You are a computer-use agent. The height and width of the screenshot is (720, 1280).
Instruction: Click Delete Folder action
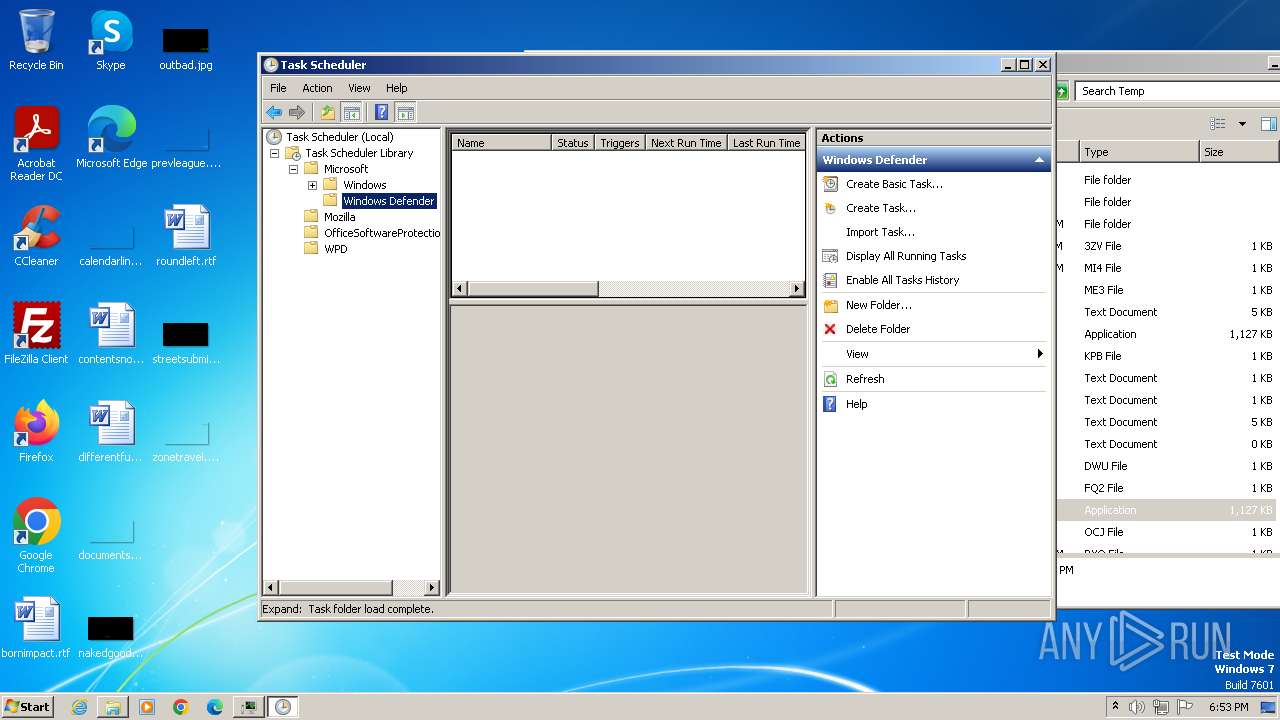[x=877, y=329]
